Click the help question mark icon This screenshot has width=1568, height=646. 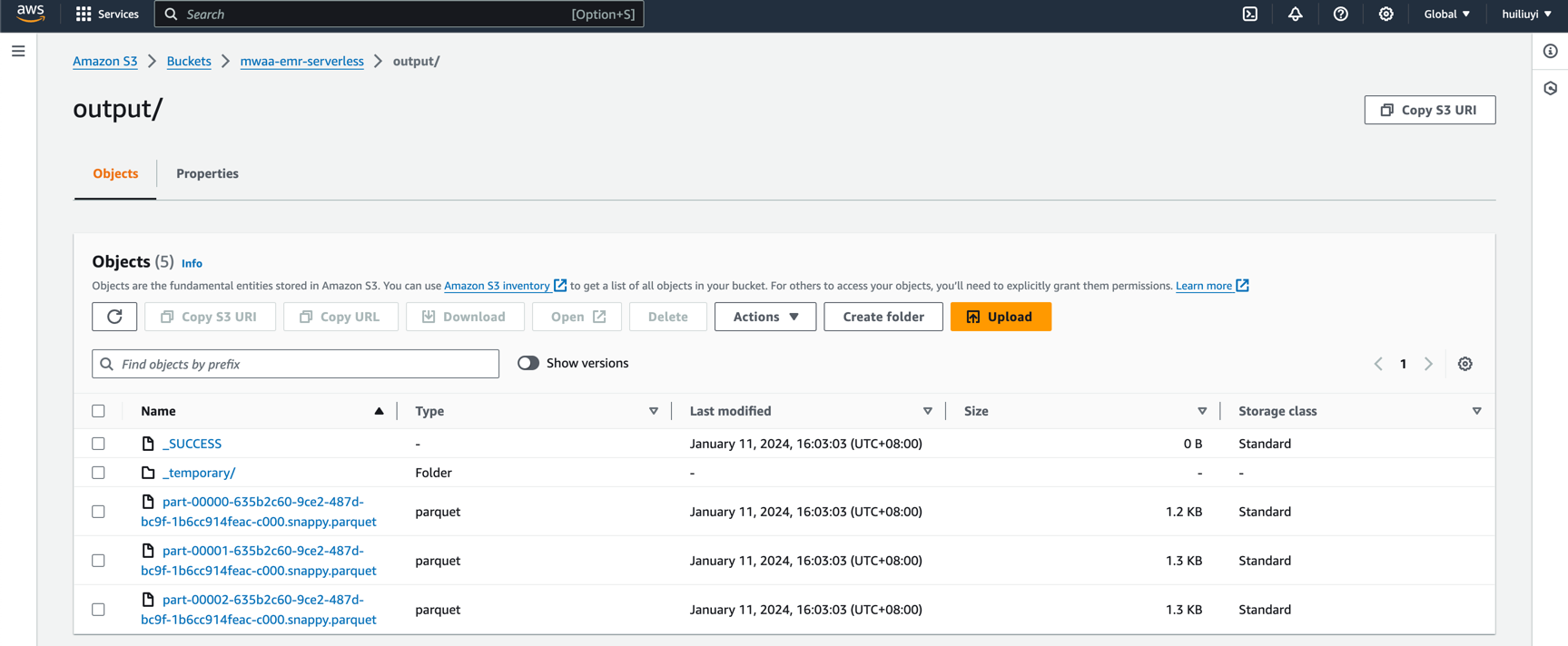click(x=1340, y=15)
